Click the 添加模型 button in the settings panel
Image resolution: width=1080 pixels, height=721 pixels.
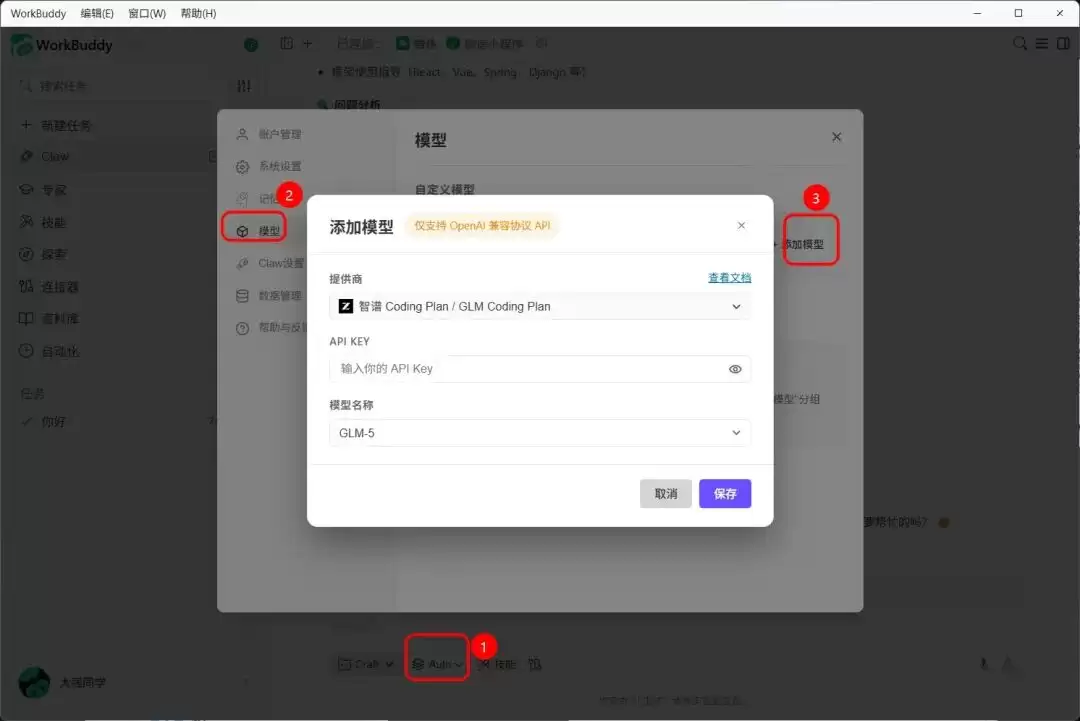[802, 244]
